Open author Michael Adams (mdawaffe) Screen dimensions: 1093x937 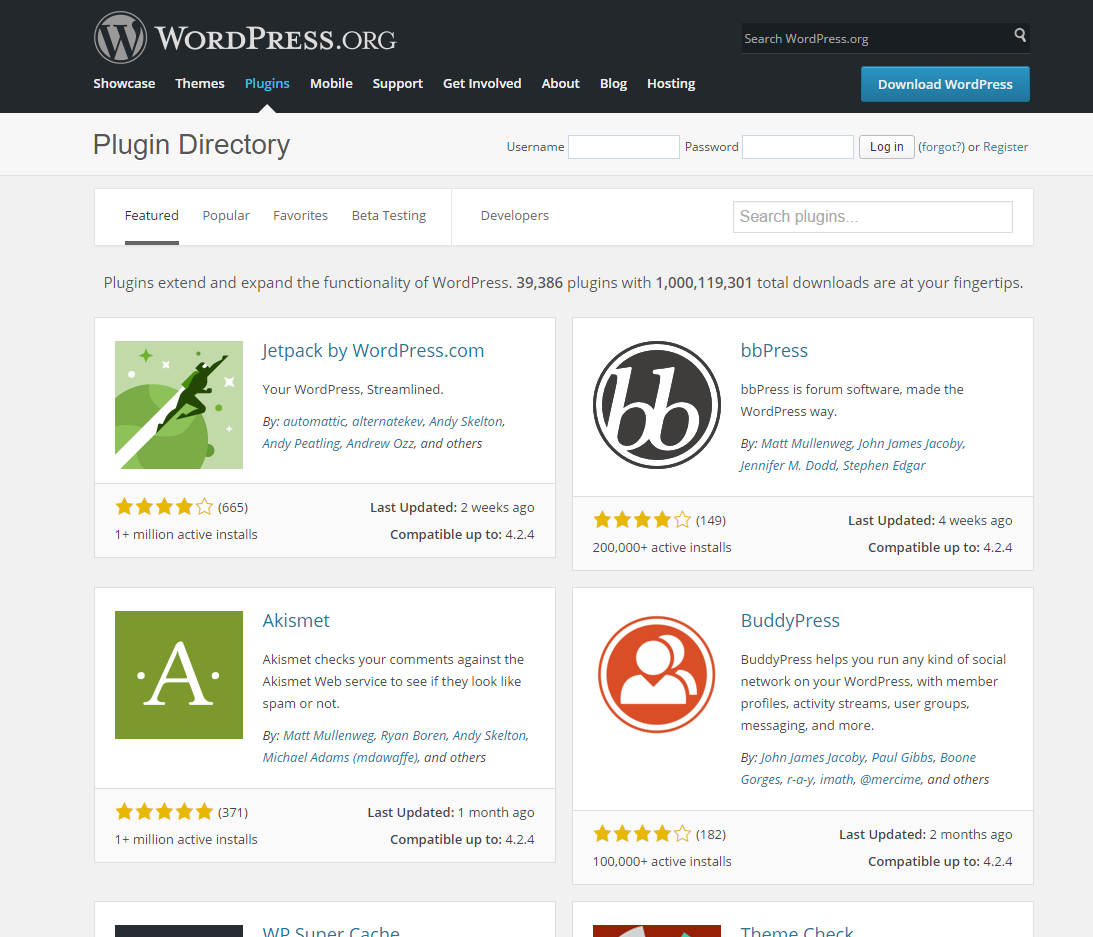[x=341, y=758]
